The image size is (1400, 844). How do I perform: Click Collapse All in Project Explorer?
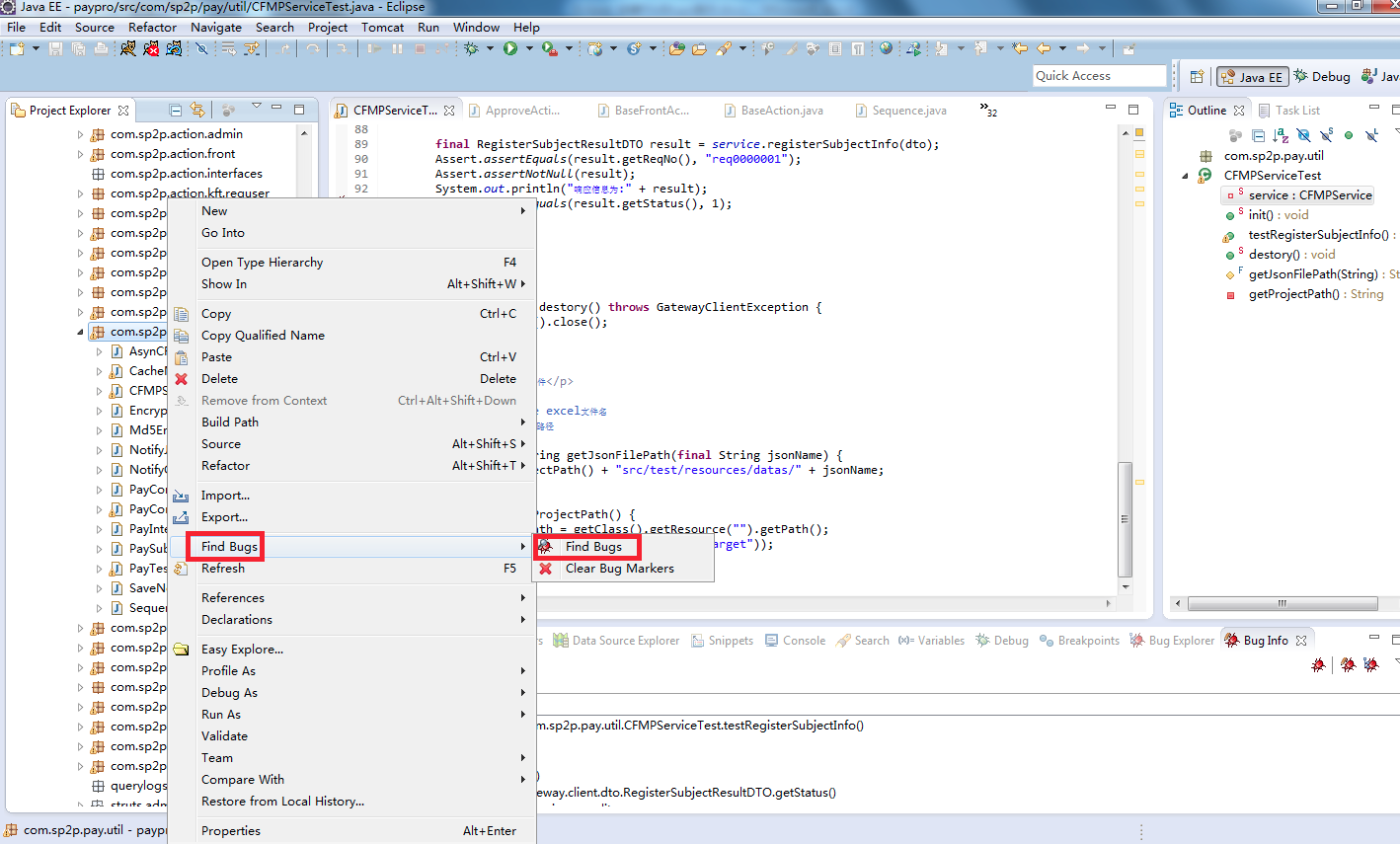[176, 110]
